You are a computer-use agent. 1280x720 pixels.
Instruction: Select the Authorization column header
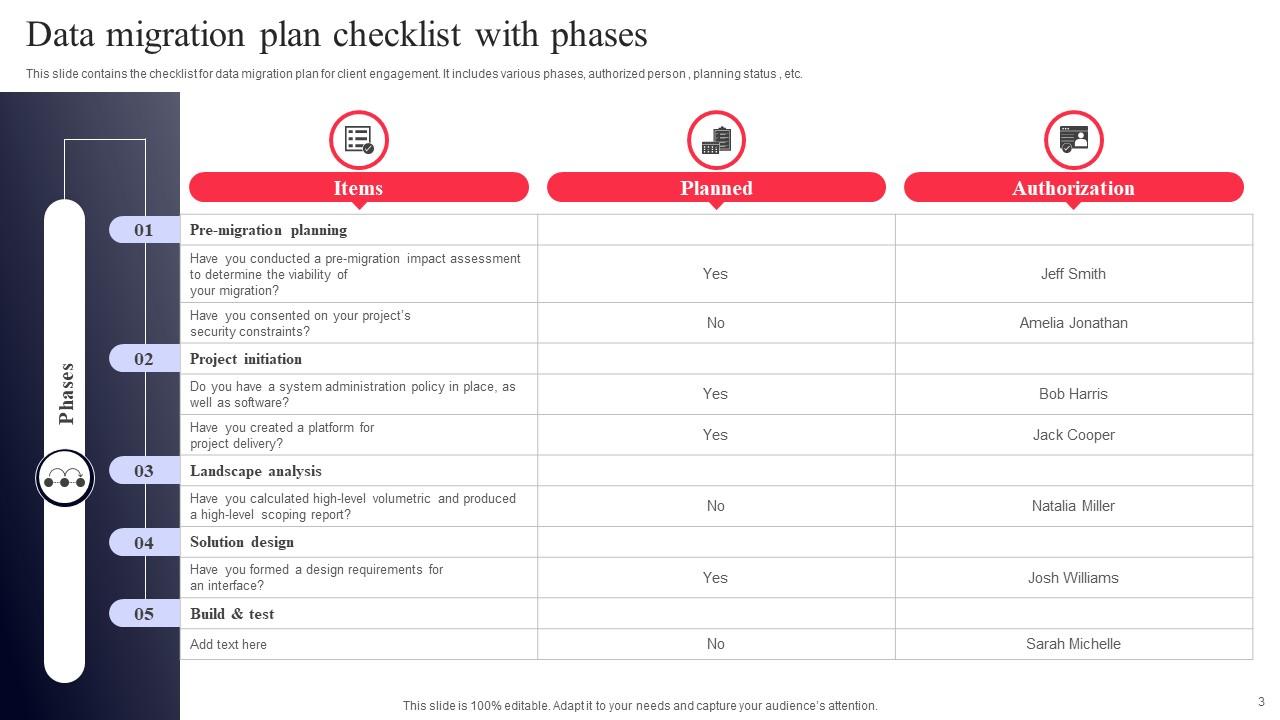click(1073, 188)
